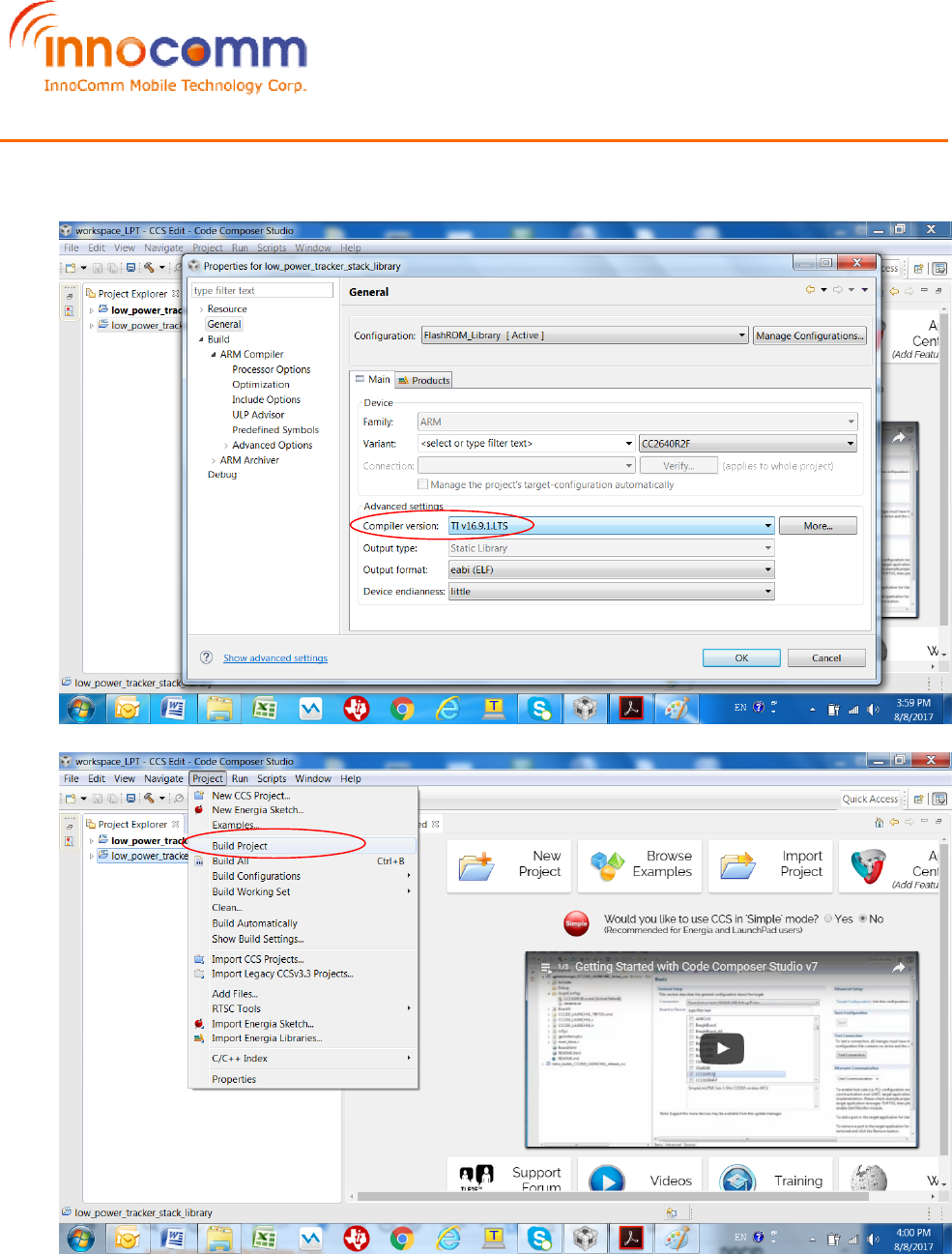Open Variant filter text dropdown

tap(527, 444)
